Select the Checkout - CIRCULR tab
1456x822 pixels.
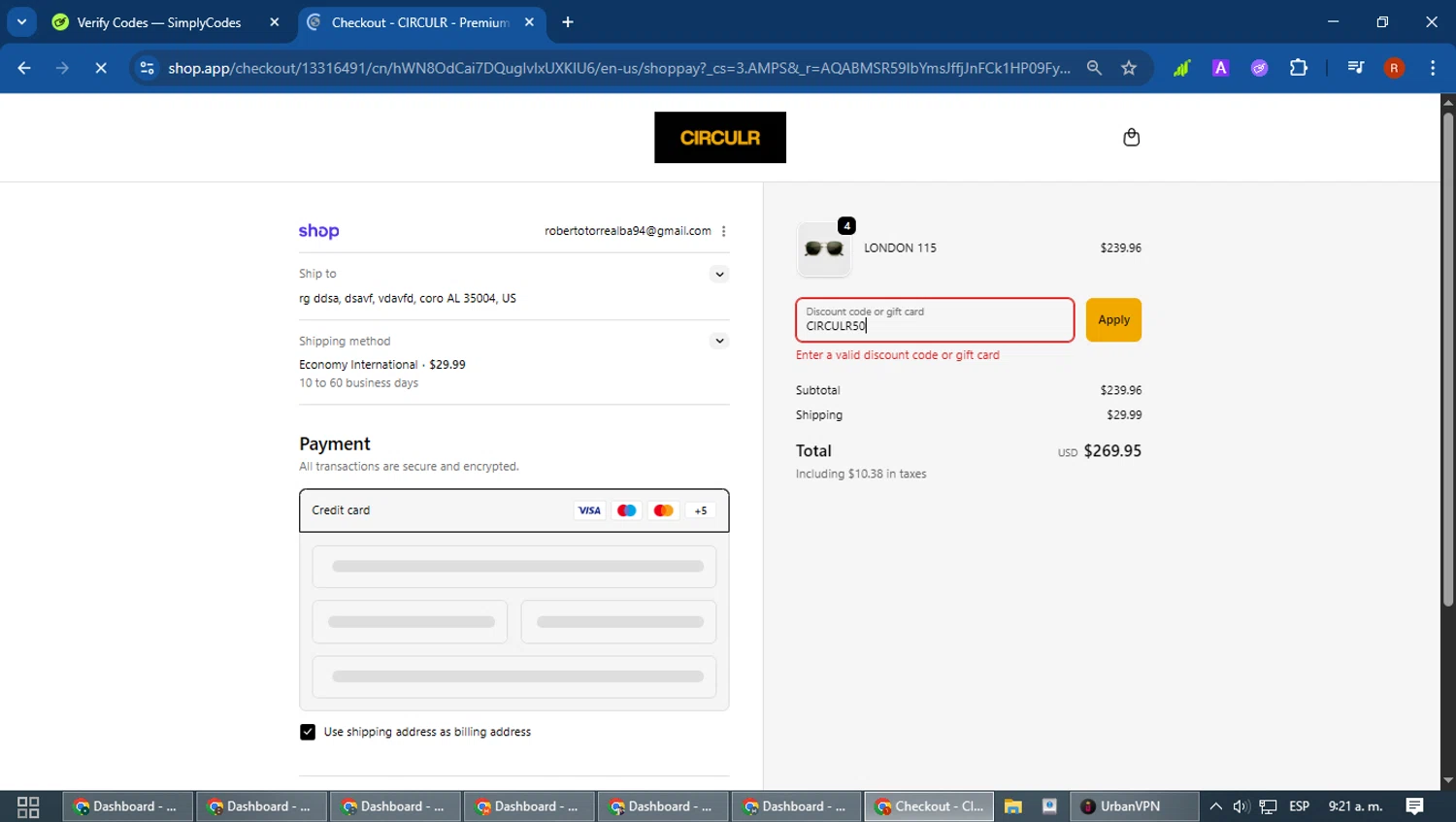click(419, 22)
